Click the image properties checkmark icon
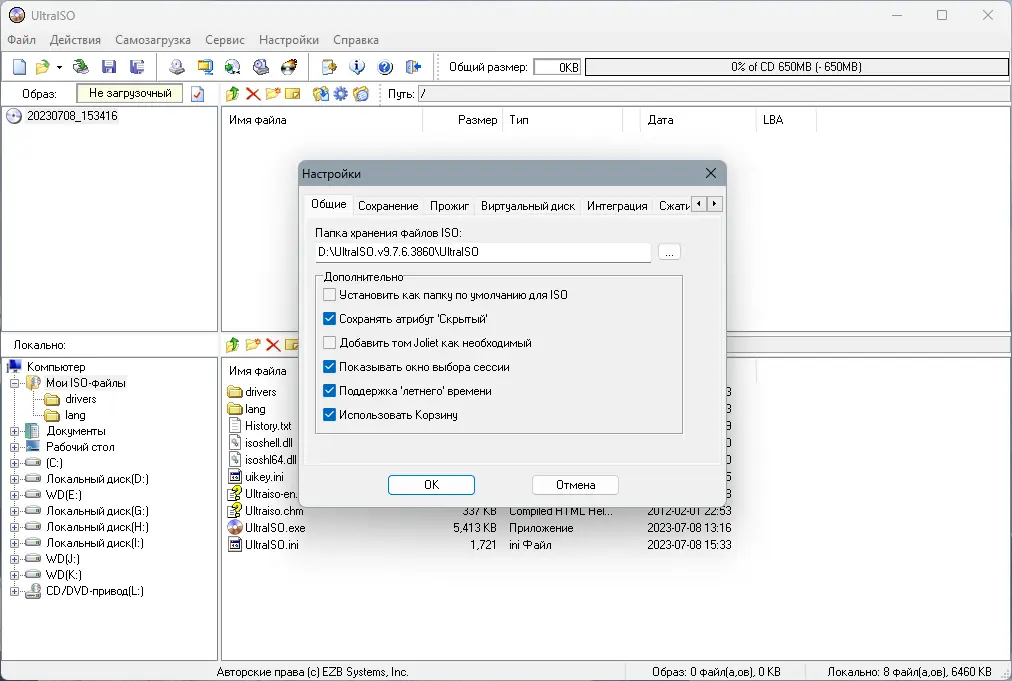 coord(197,94)
